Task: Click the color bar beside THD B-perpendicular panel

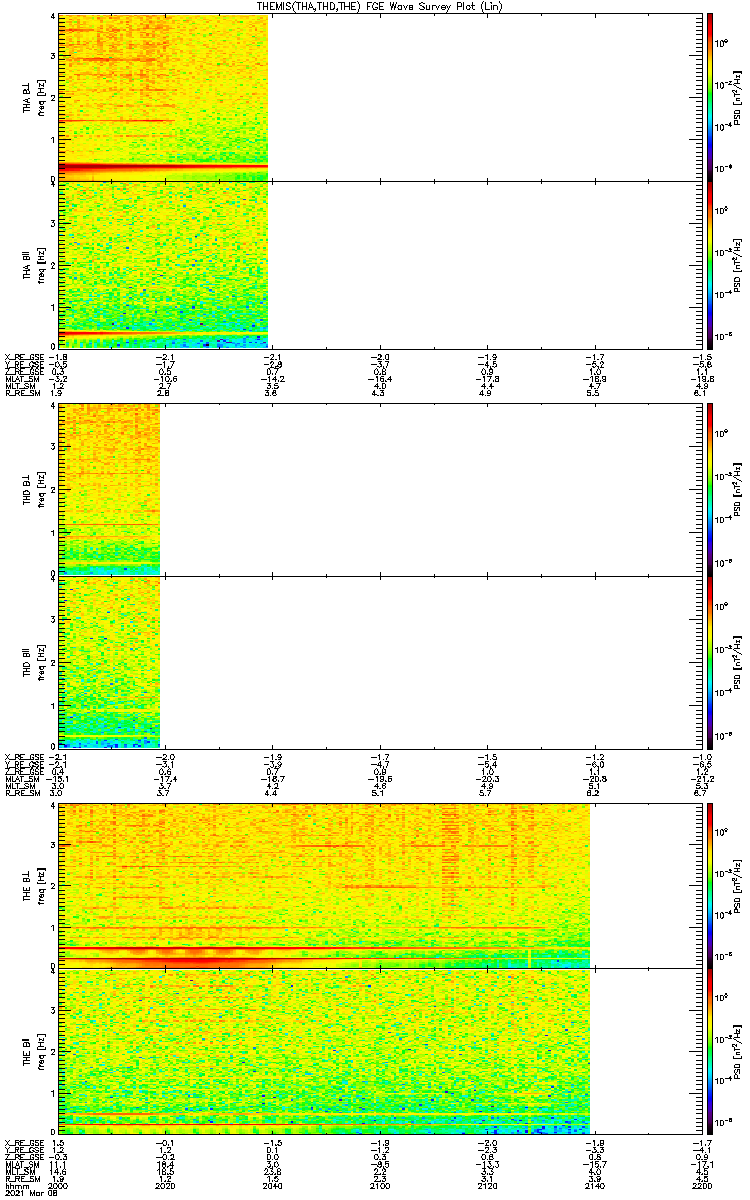Action: [709, 490]
